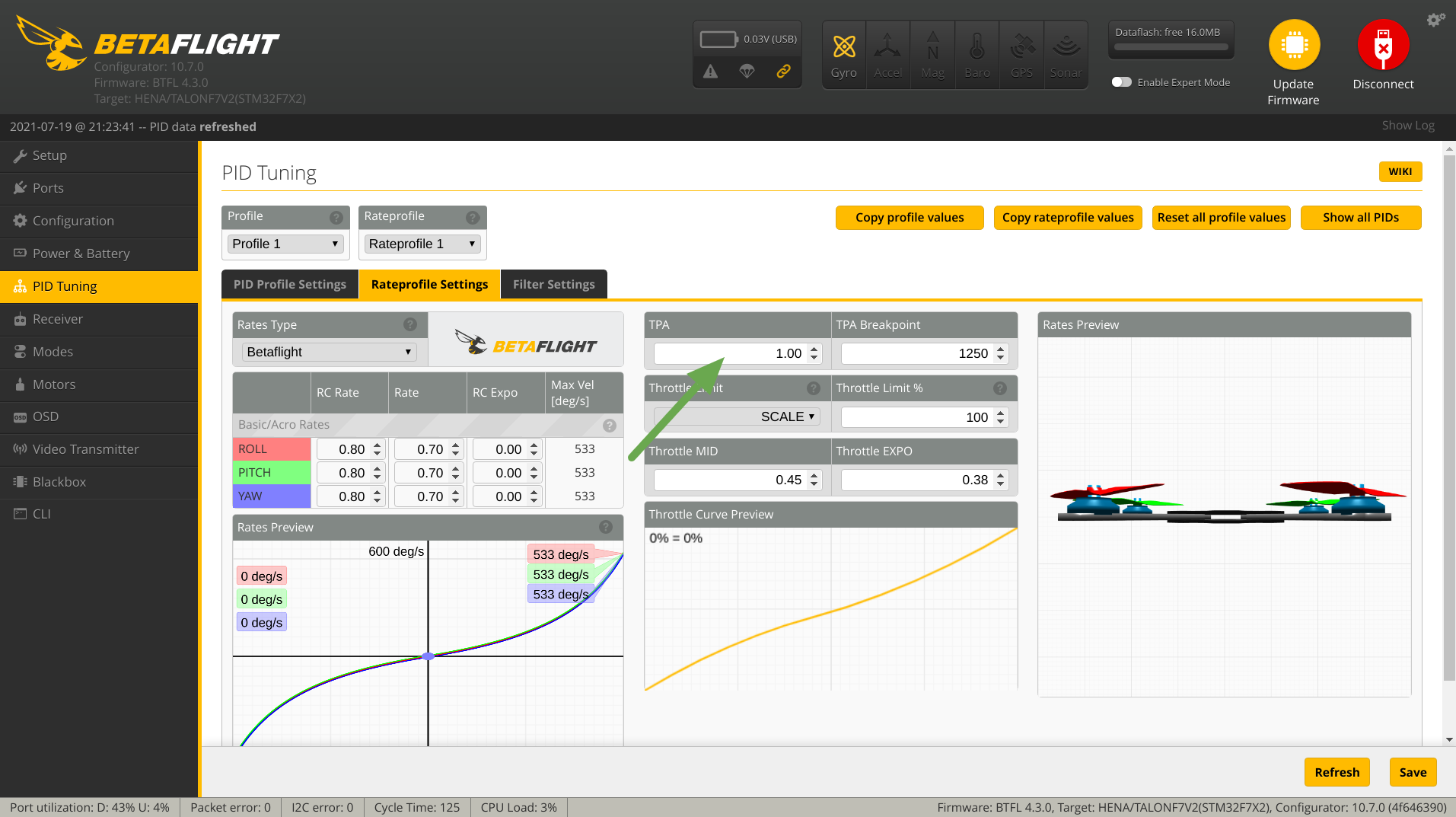Screen dimensions: 1456x817
Task: Click the Update Firmware chip icon
Action: 1293,45
